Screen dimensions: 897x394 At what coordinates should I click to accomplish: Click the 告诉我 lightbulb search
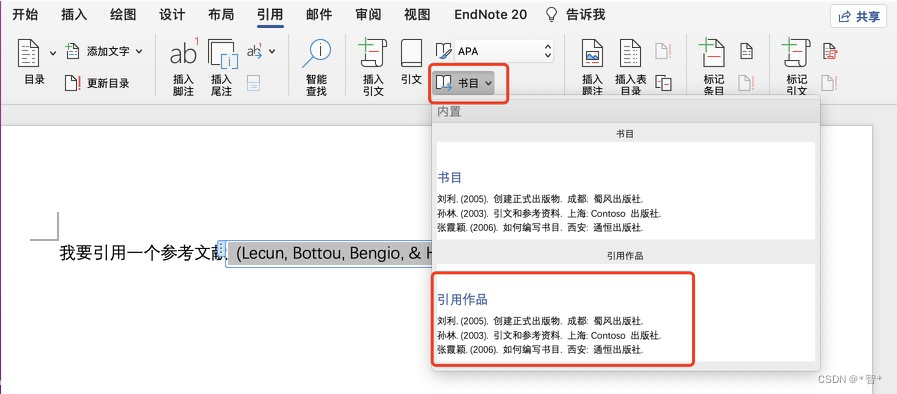(x=575, y=15)
